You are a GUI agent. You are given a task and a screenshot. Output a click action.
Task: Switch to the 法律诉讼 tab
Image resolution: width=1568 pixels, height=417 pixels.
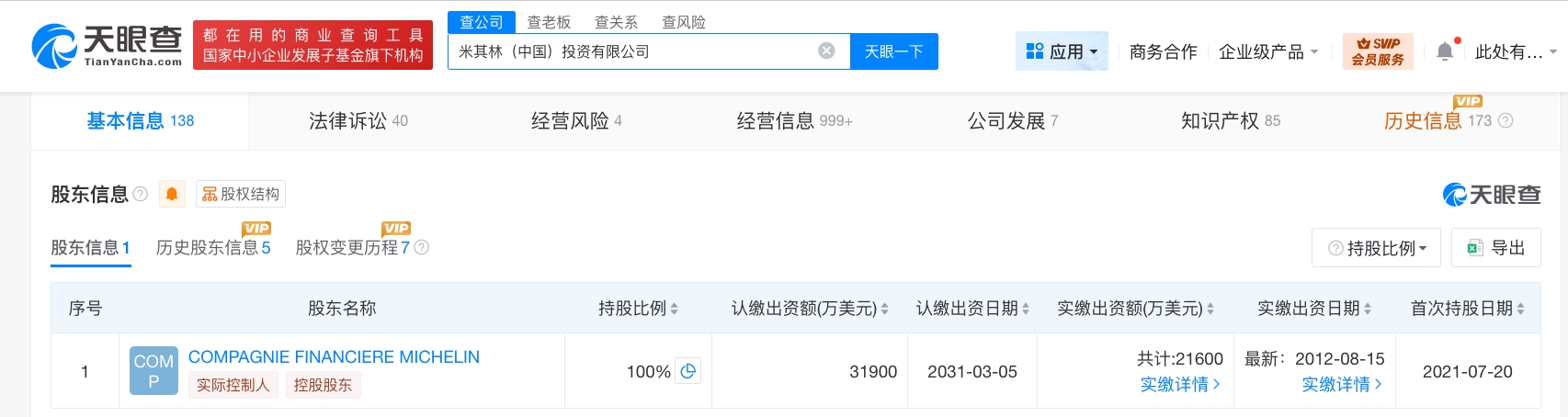(x=358, y=120)
